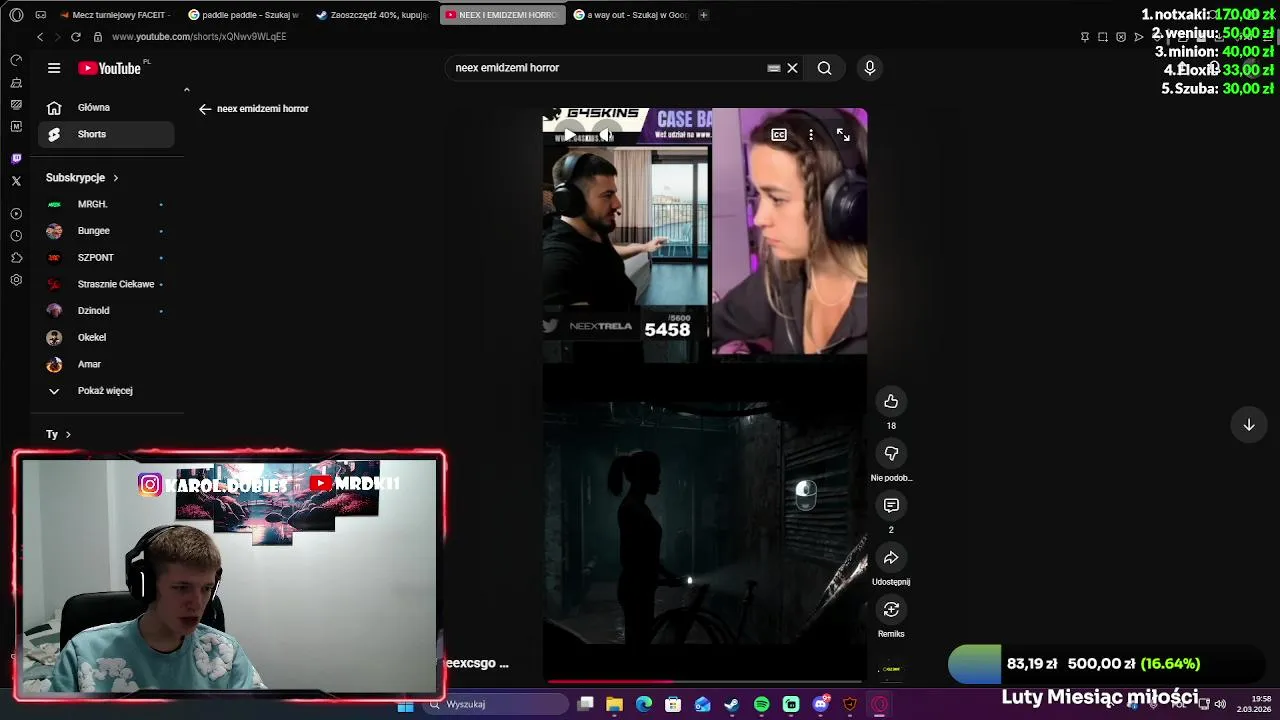Click the taskbar Wyszukaj search box
The width and height of the screenshot is (1280, 720).
pyautogui.click(x=496, y=705)
